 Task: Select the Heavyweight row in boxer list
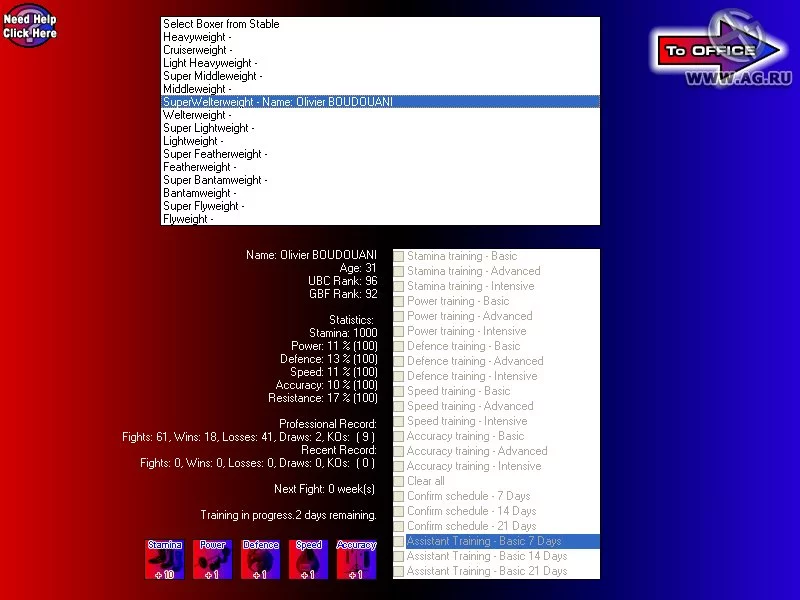[380, 37]
